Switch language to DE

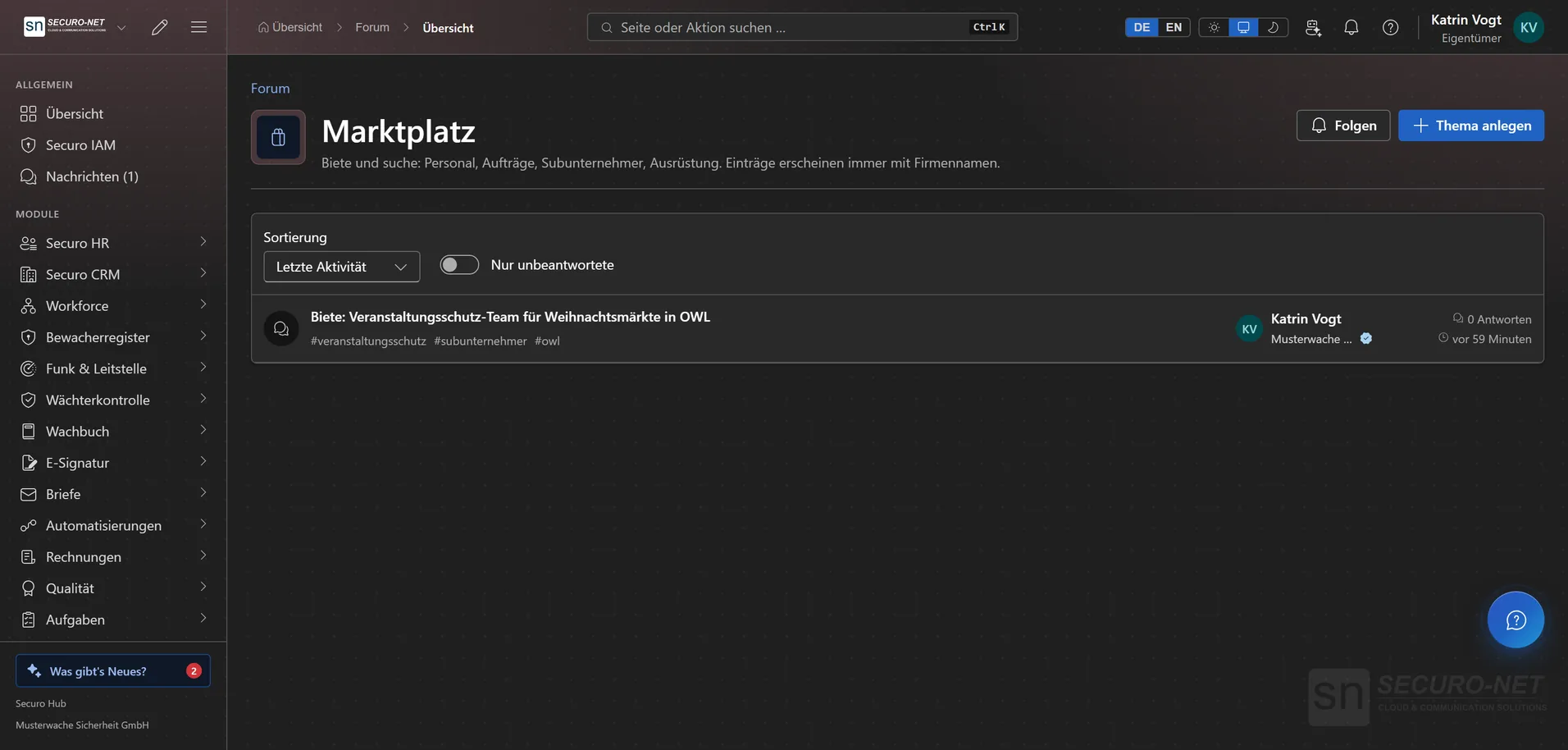tap(1142, 27)
